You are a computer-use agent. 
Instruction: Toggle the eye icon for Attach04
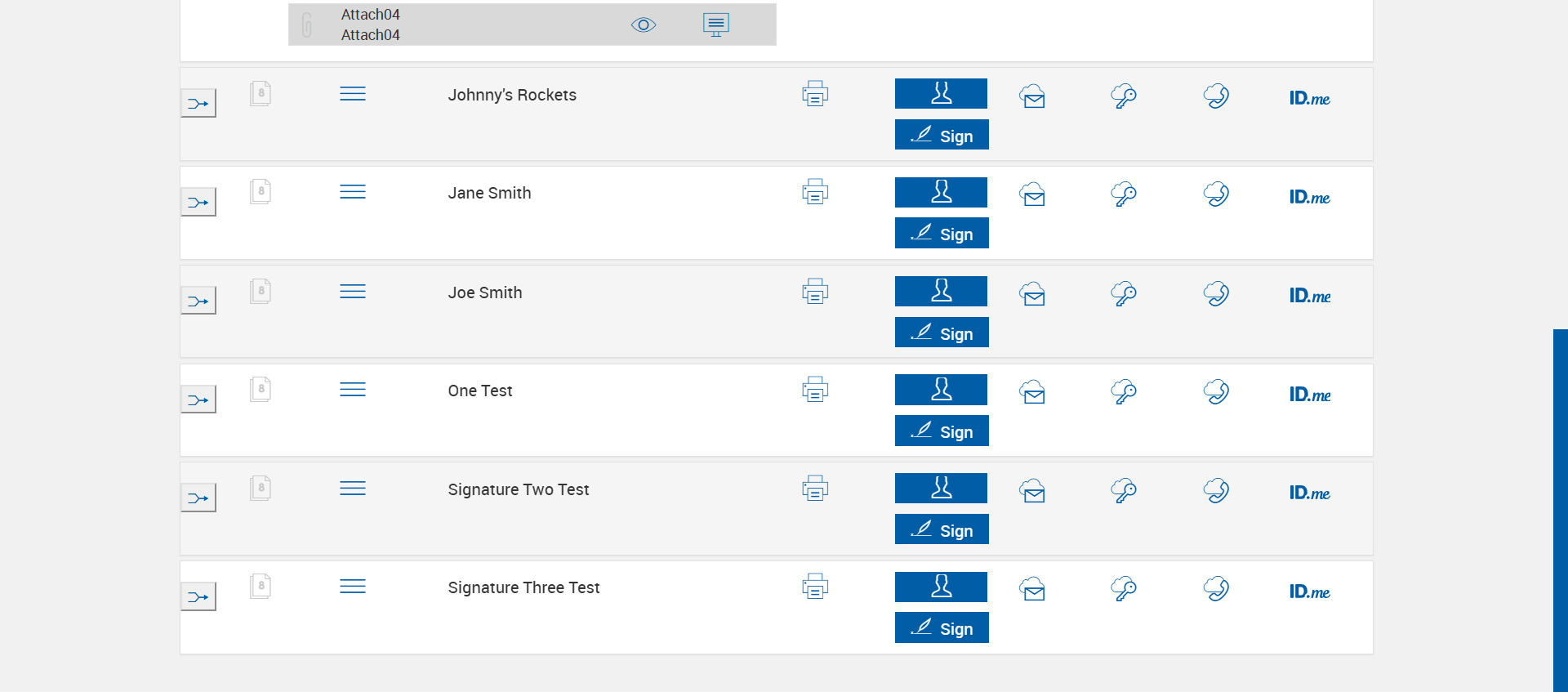click(x=644, y=25)
